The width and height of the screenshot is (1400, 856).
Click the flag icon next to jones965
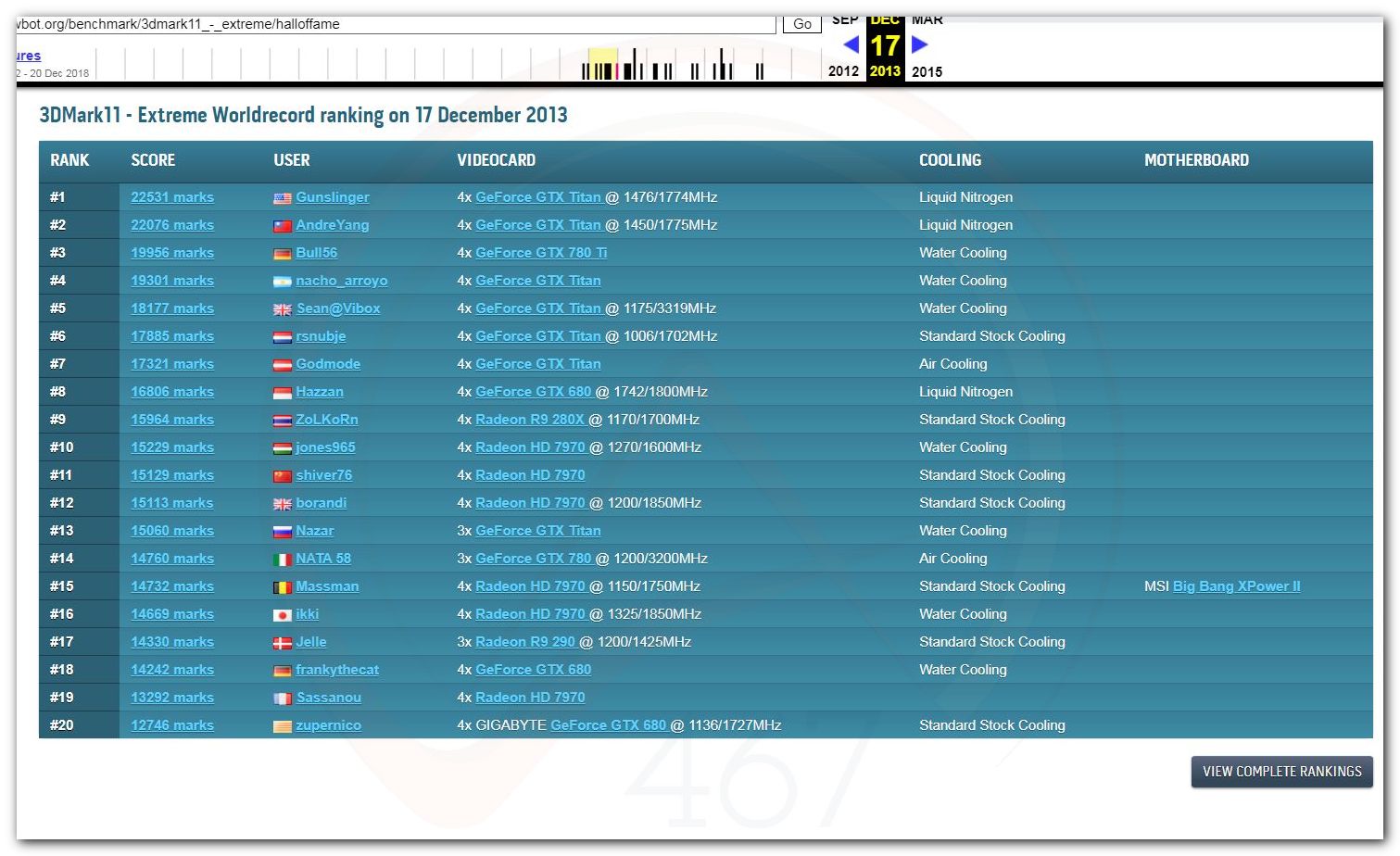tap(283, 448)
